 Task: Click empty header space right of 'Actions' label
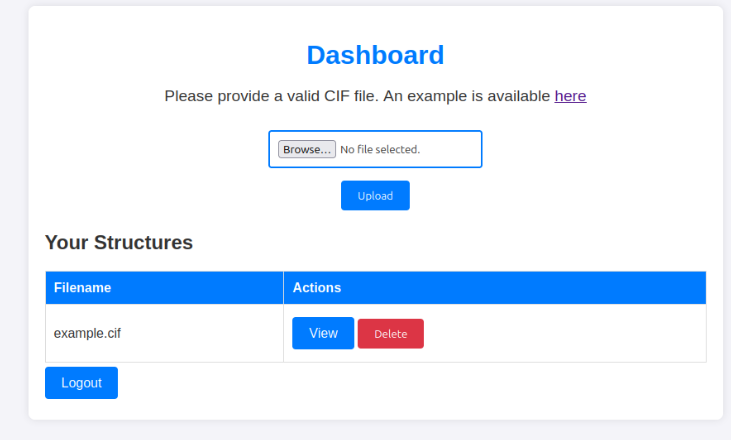[x=520, y=288]
